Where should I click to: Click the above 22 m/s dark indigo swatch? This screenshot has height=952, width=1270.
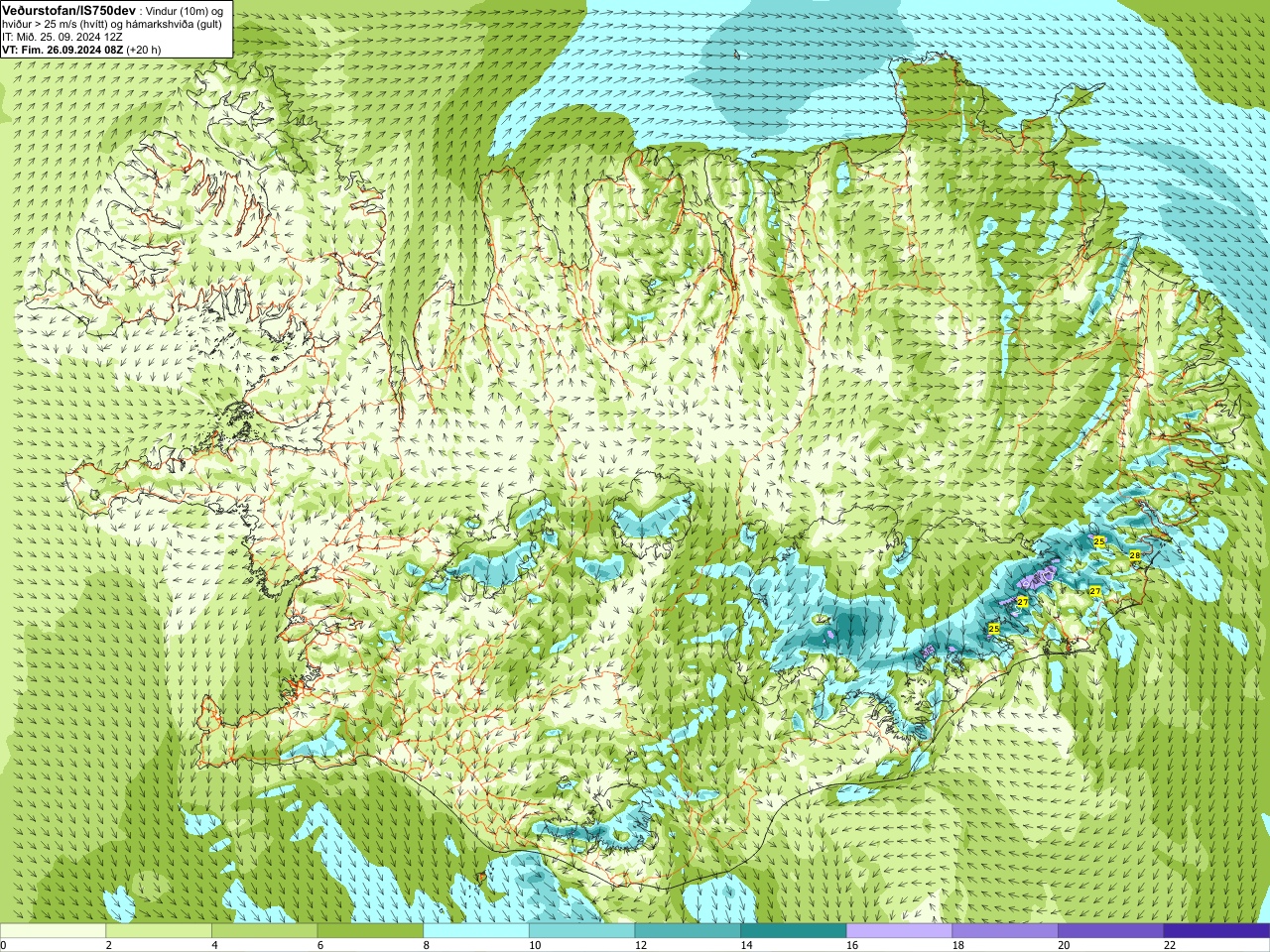[1216, 931]
